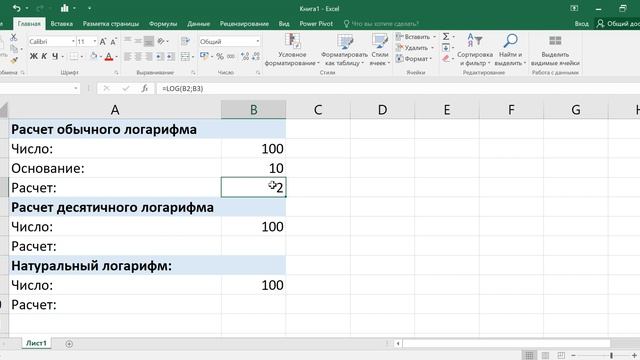
Task: Click the Fill down arrow icon
Action: [x=446, y=48]
